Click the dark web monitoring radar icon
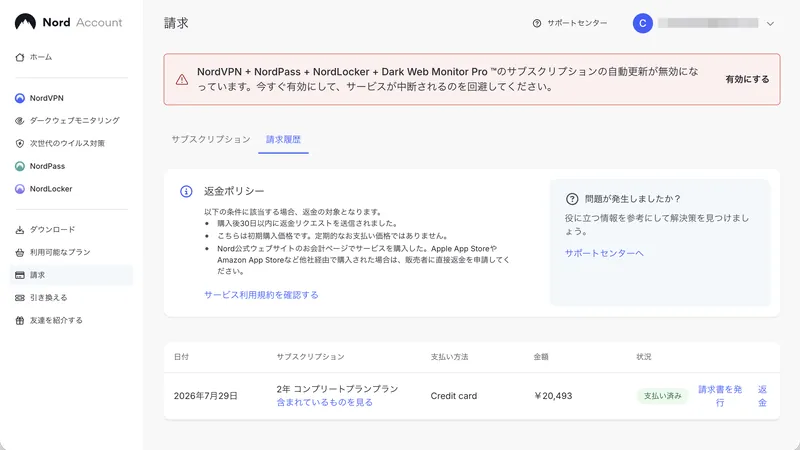800x450 pixels. tap(20, 121)
